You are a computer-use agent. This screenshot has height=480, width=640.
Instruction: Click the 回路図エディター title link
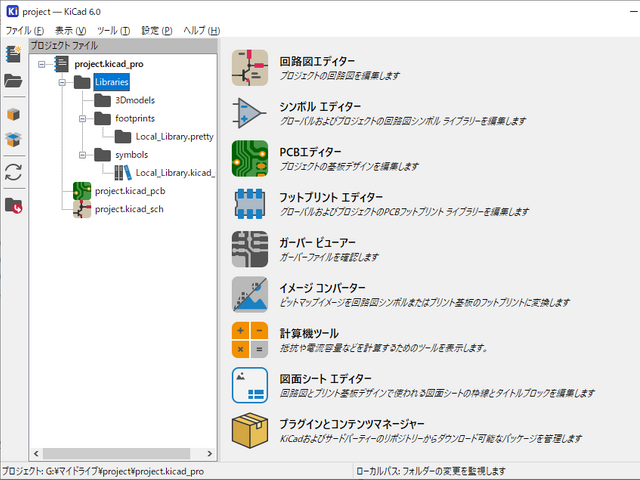pyautogui.click(x=317, y=61)
